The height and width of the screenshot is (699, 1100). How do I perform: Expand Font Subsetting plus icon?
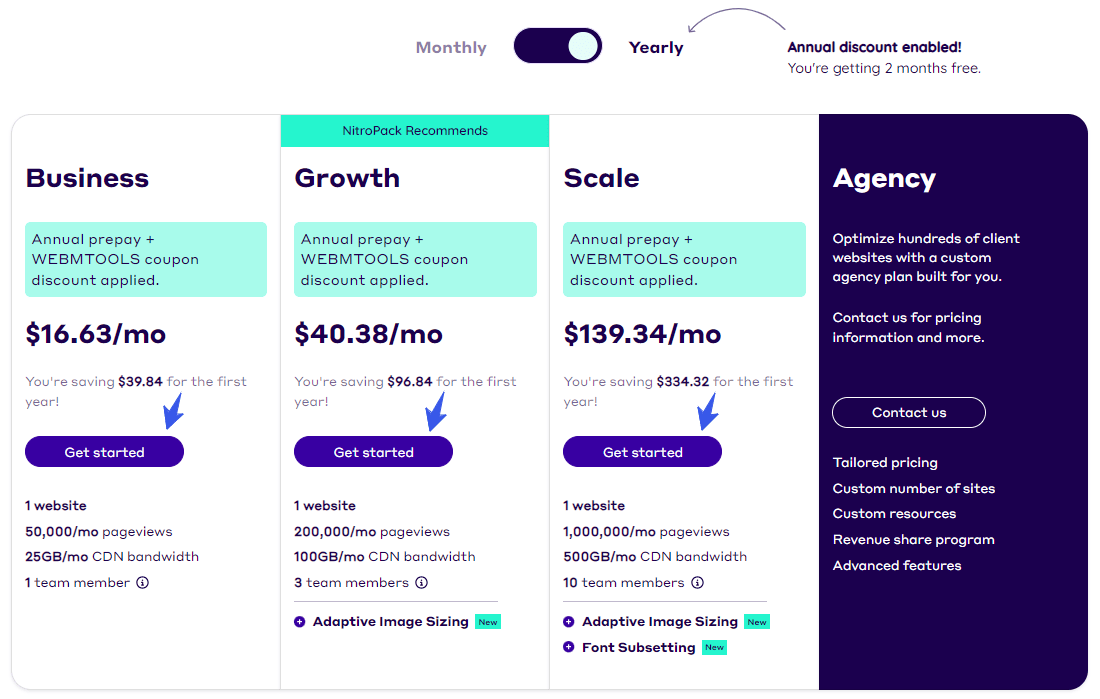click(x=569, y=648)
